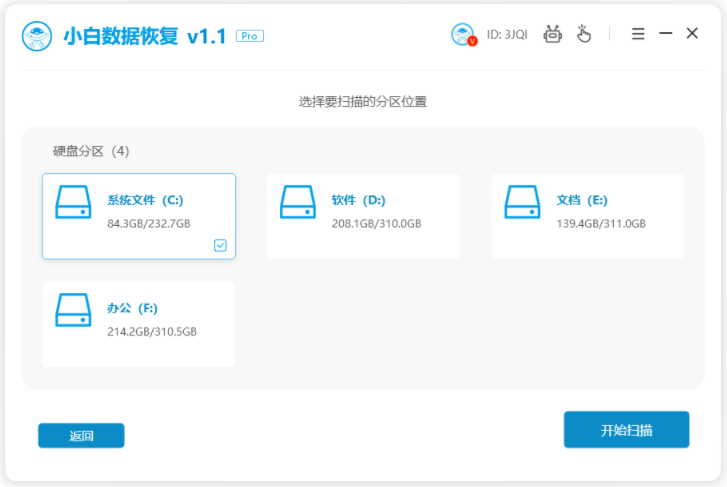
Task: Close the data recovery window
Action: pos(692,34)
